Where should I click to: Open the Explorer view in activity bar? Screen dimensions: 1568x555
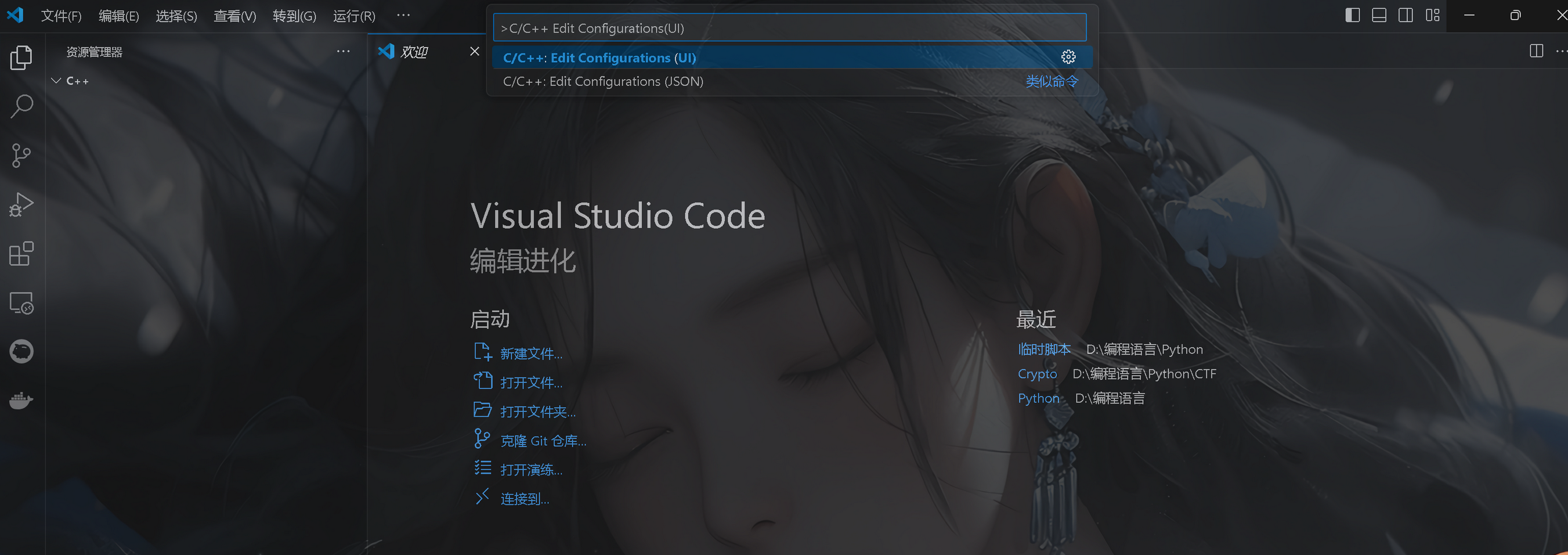[x=21, y=58]
